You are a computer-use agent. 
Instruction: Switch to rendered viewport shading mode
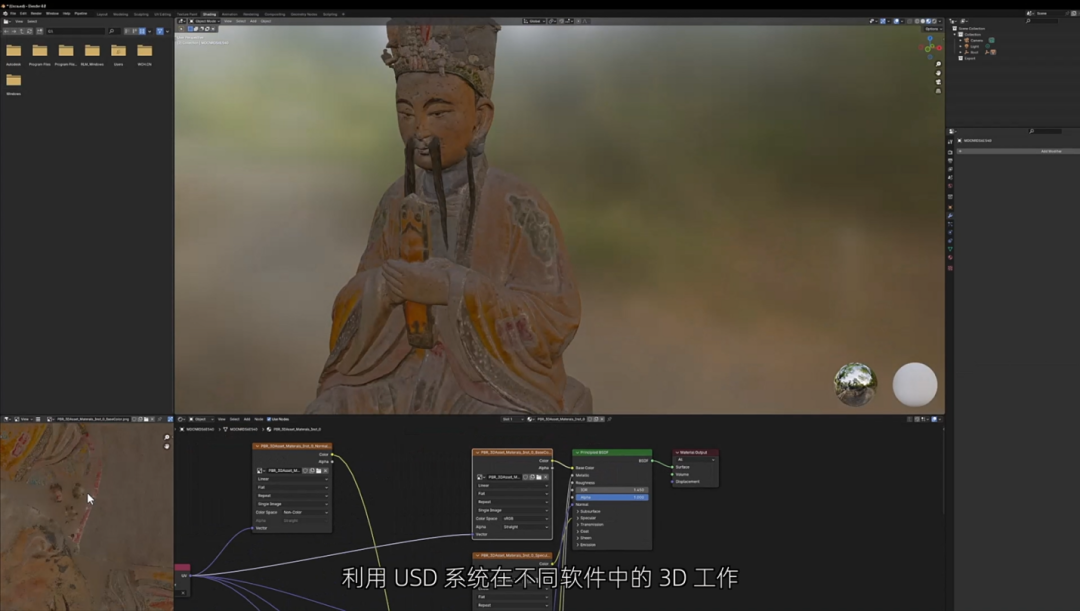click(933, 21)
